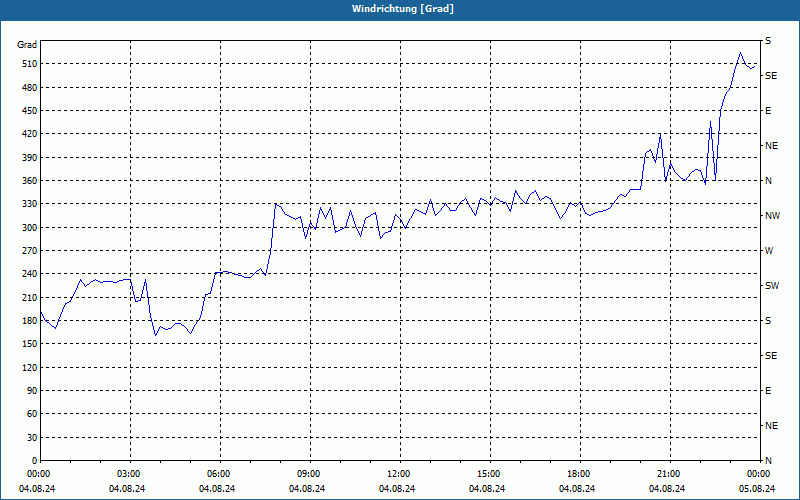Image resolution: width=800 pixels, height=500 pixels.
Task: Click the 120 left-axis label
Action: click(x=30, y=367)
